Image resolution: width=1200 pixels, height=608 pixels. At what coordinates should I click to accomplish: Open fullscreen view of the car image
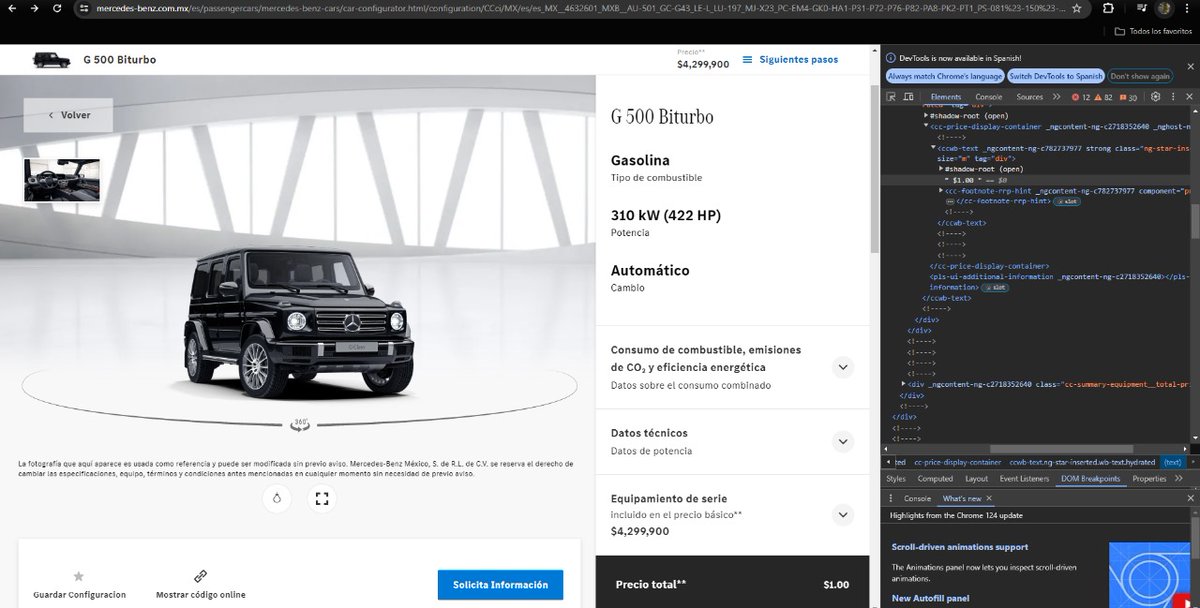pyautogui.click(x=322, y=498)
